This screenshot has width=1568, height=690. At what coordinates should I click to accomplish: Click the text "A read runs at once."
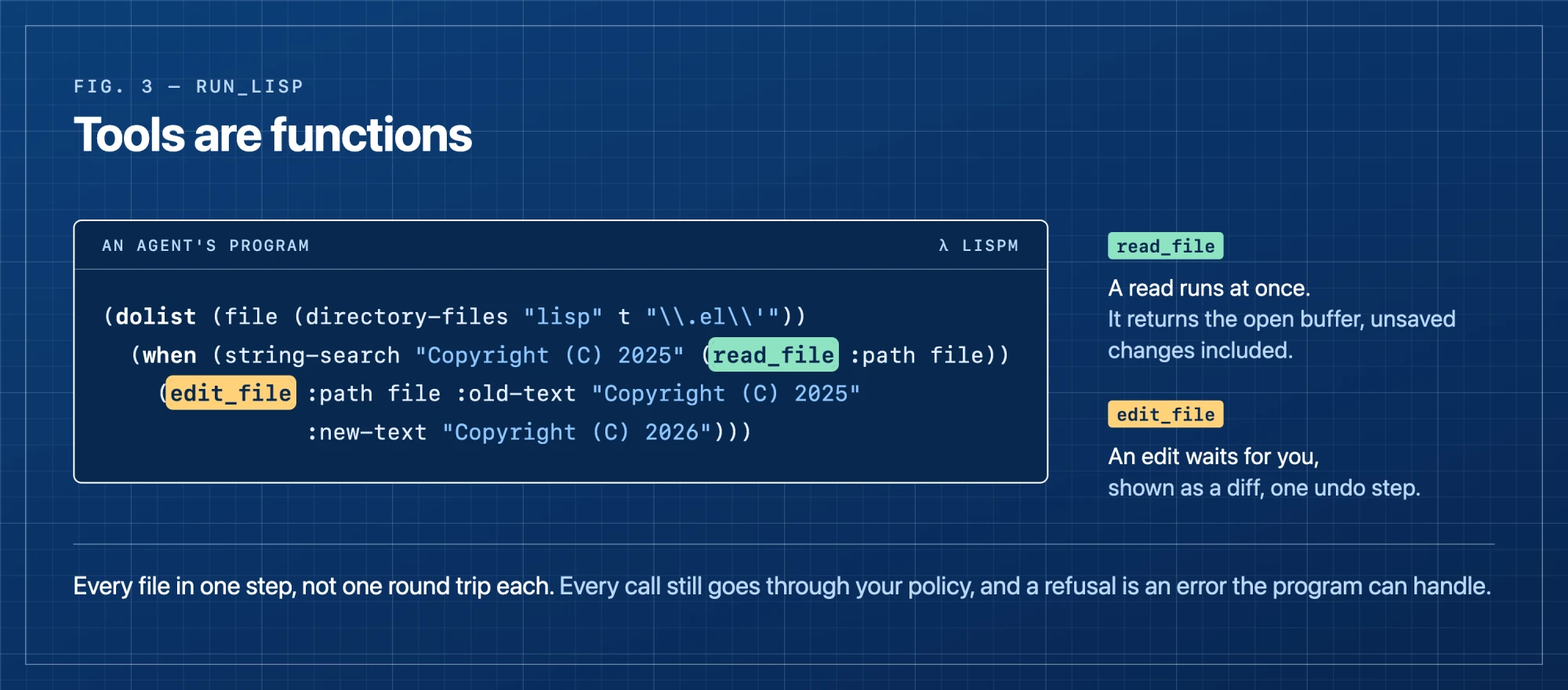[1209, 289]
